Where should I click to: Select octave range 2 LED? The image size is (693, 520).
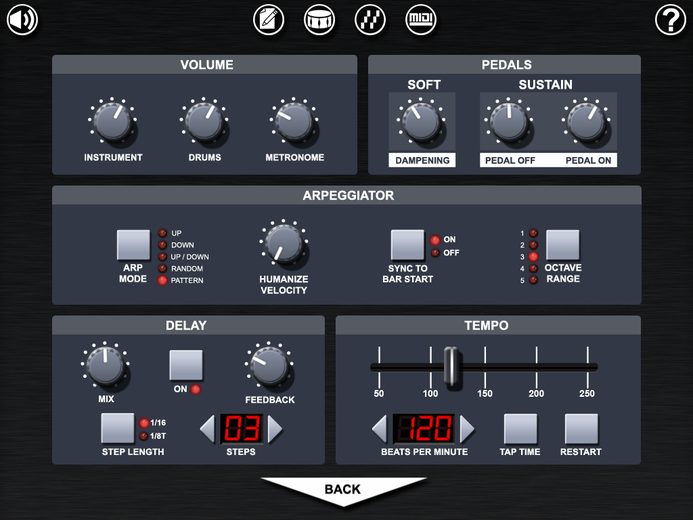(x=533, y=245)
